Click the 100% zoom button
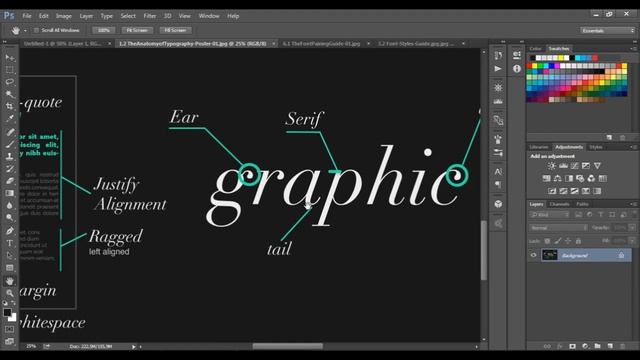Screen dimensions: 640x360 pyautogui.click(x=104, y=30)
